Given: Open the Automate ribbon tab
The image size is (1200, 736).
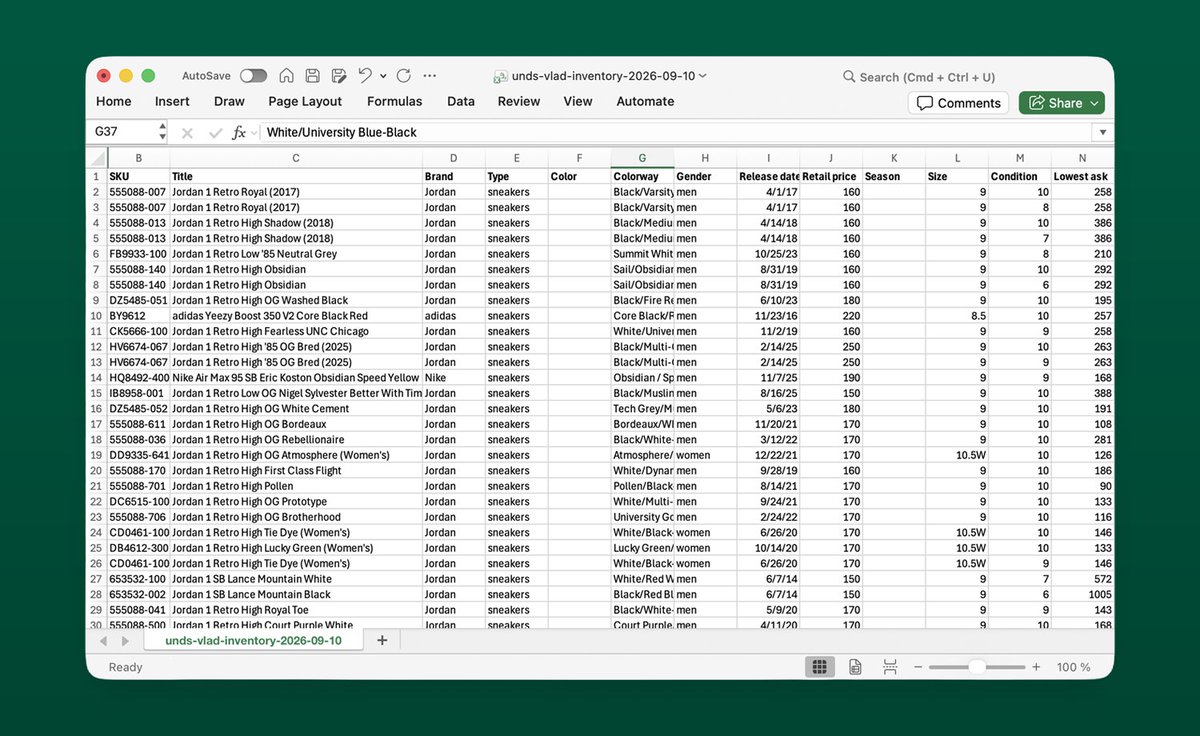Looking at the screenshot, I should click(645, 101).
